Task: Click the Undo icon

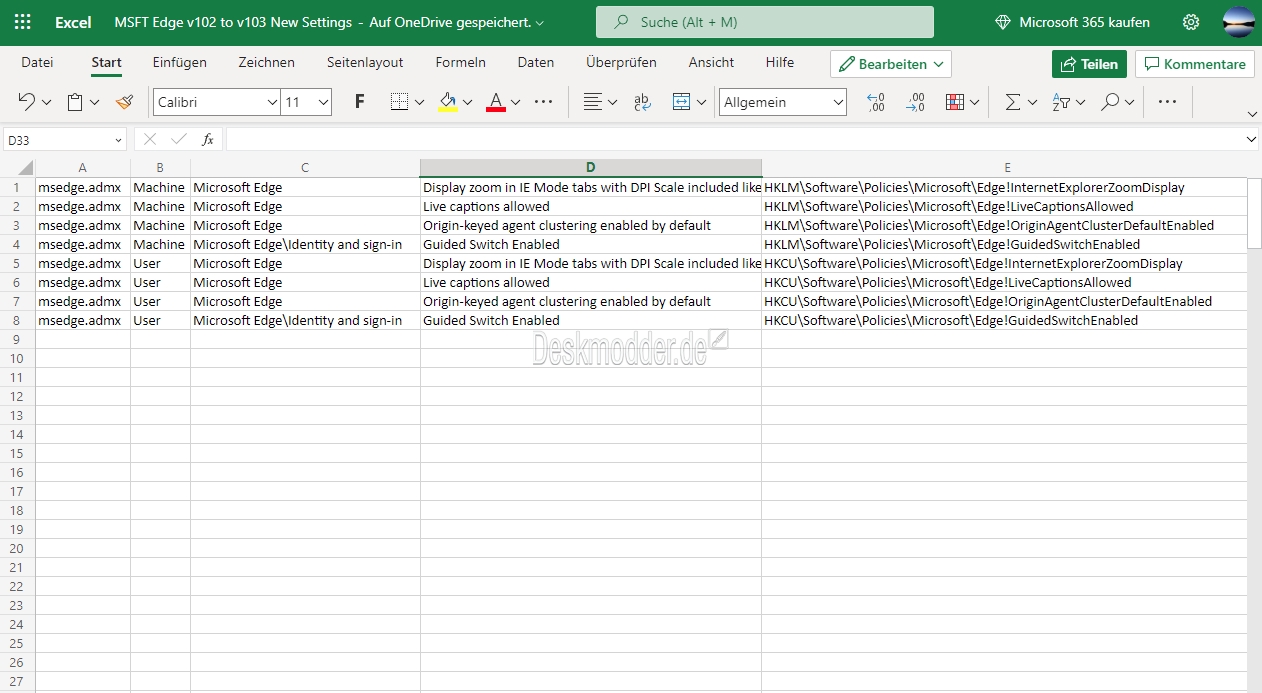Action: 27,102
